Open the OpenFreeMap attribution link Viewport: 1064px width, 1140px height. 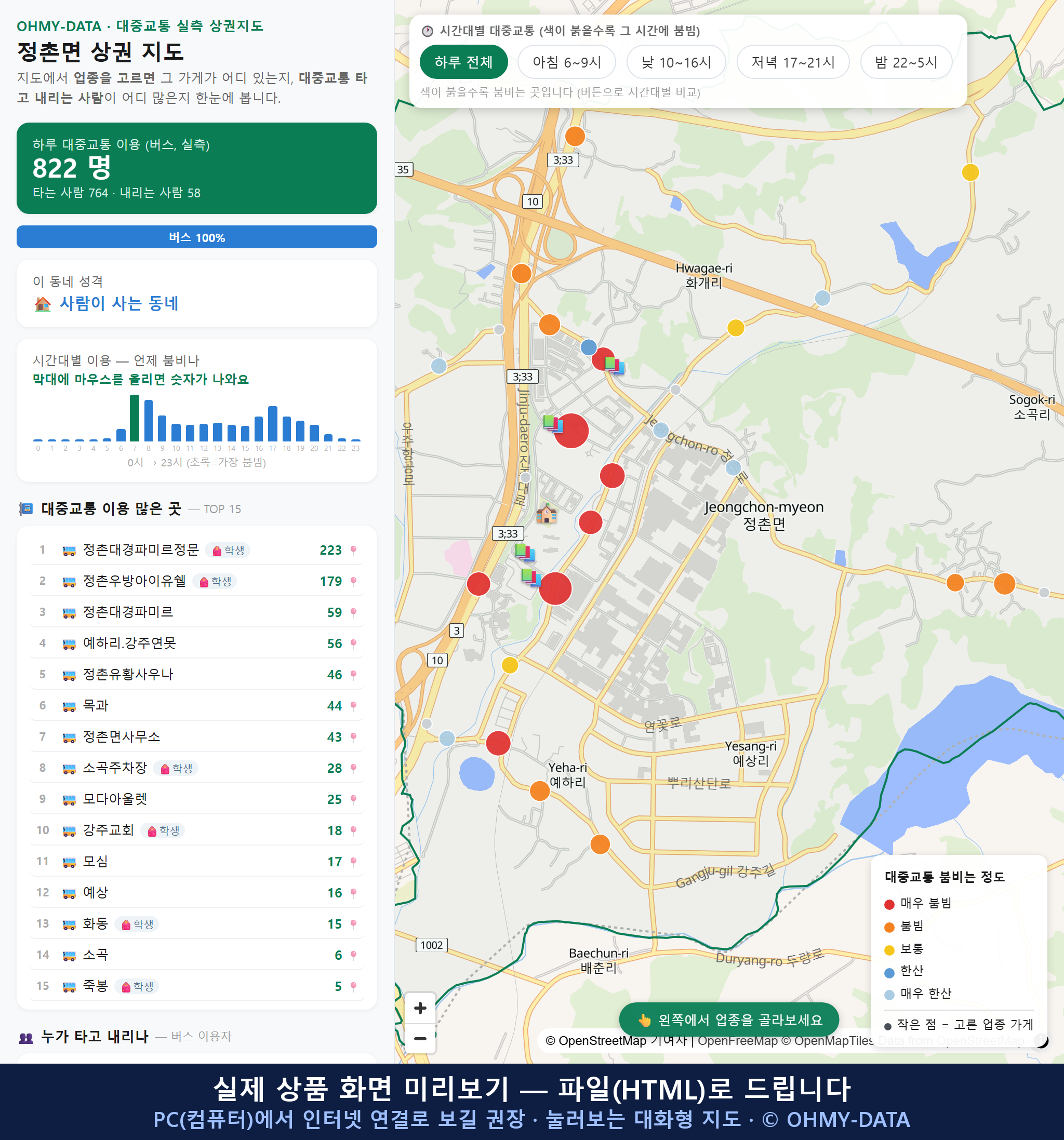pyautogui.click(x=738, y=1040)
